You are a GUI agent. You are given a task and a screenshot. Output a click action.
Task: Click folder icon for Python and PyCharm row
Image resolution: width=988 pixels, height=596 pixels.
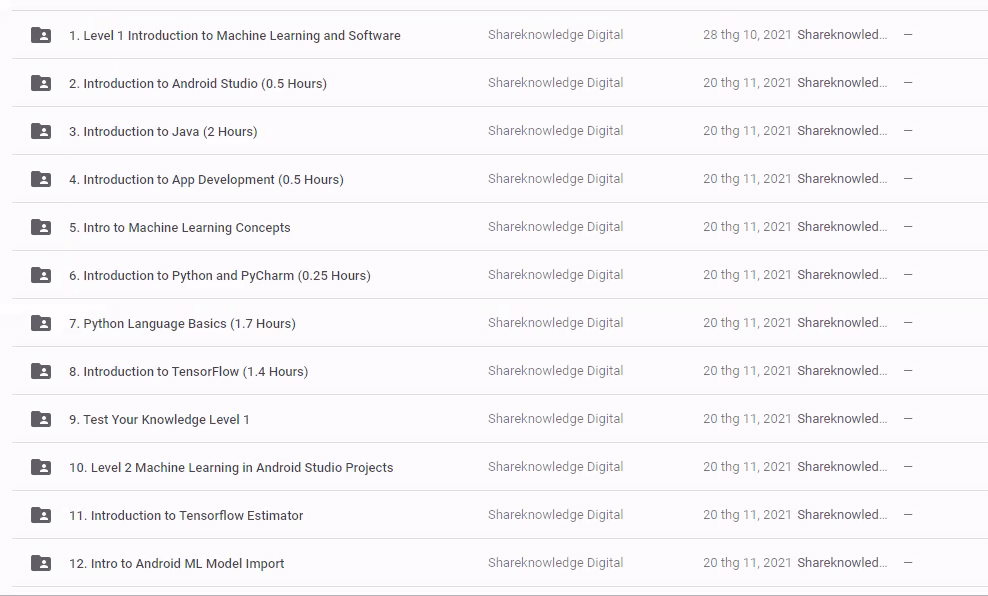click(41, 275)
